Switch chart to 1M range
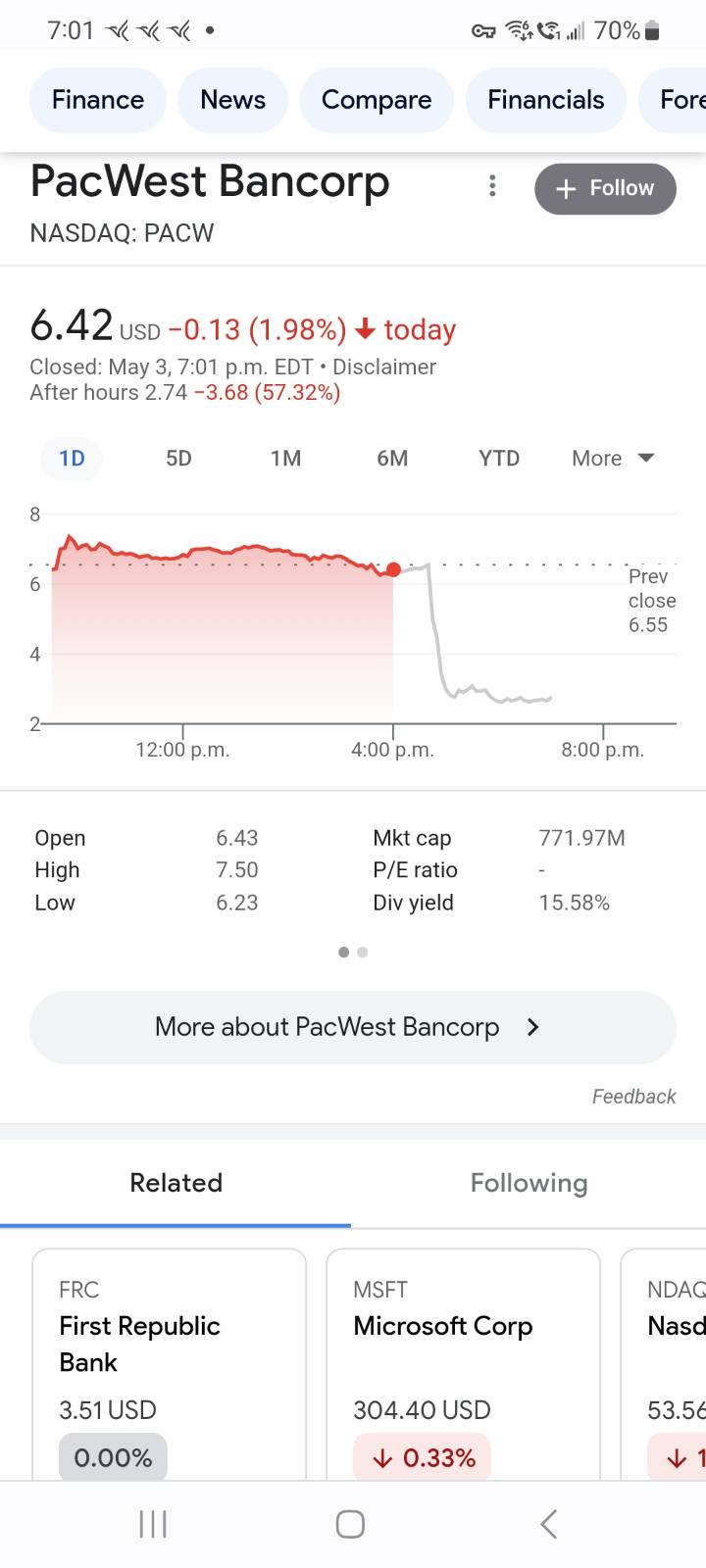The height and width of the screenshot is (1568, 706). pyautogui.click(x=285, y=459)
